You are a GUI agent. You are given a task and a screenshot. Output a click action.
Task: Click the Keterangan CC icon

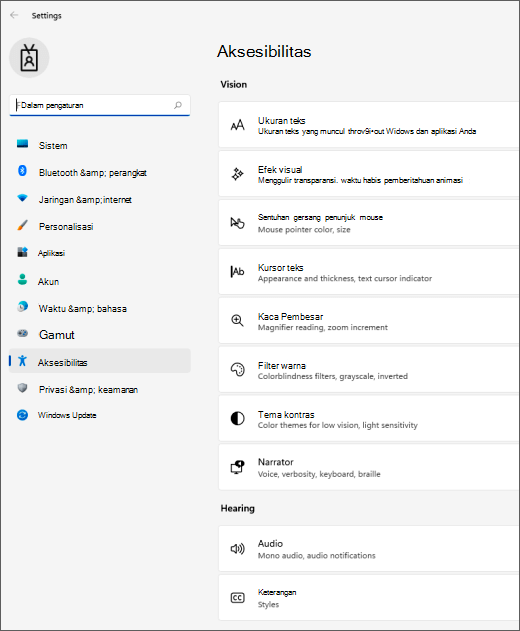click(237, 598)
